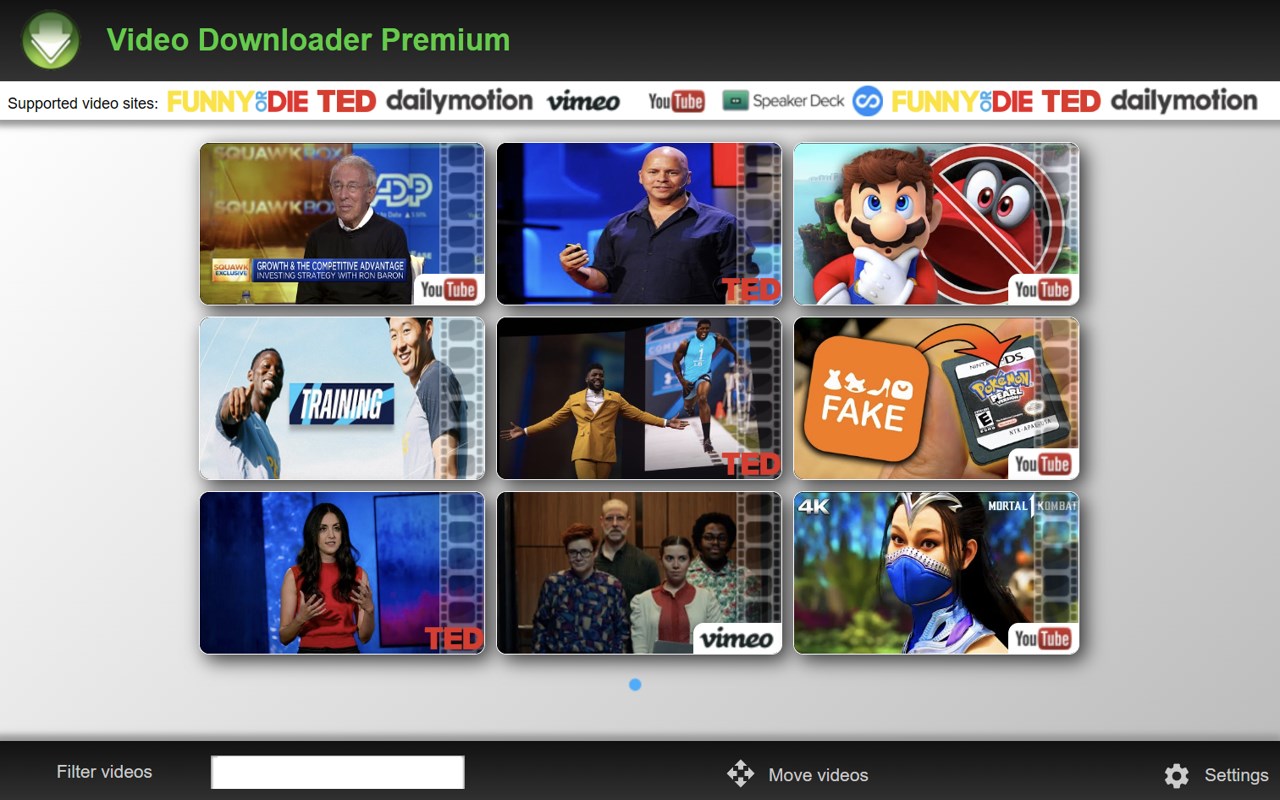1280x800 pixels.
Task: Click the blue infinity loop site icon
Action: pos(867,101)
